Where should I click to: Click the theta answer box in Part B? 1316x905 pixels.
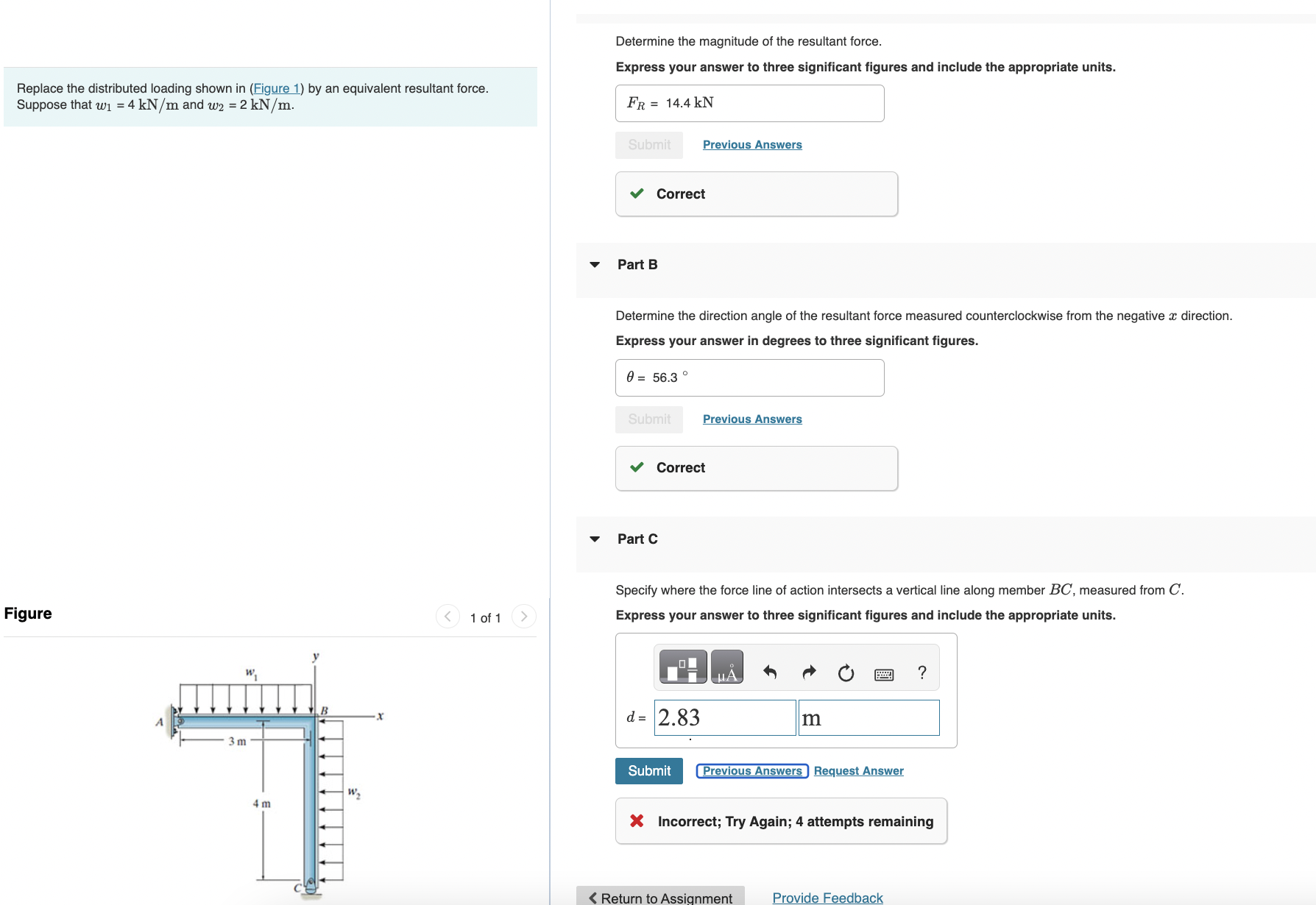[x=750, y=377]
